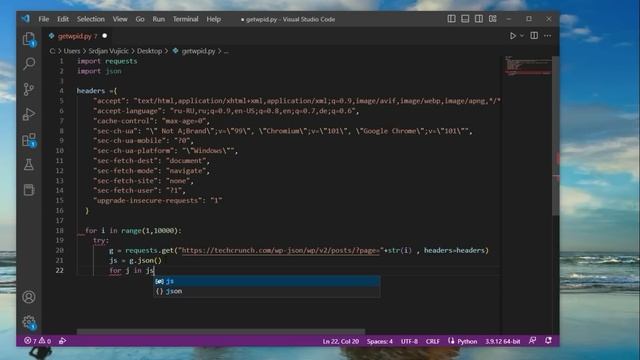Open the Source Control view
This screenshot has height=360, width=640.
[29, 89]
